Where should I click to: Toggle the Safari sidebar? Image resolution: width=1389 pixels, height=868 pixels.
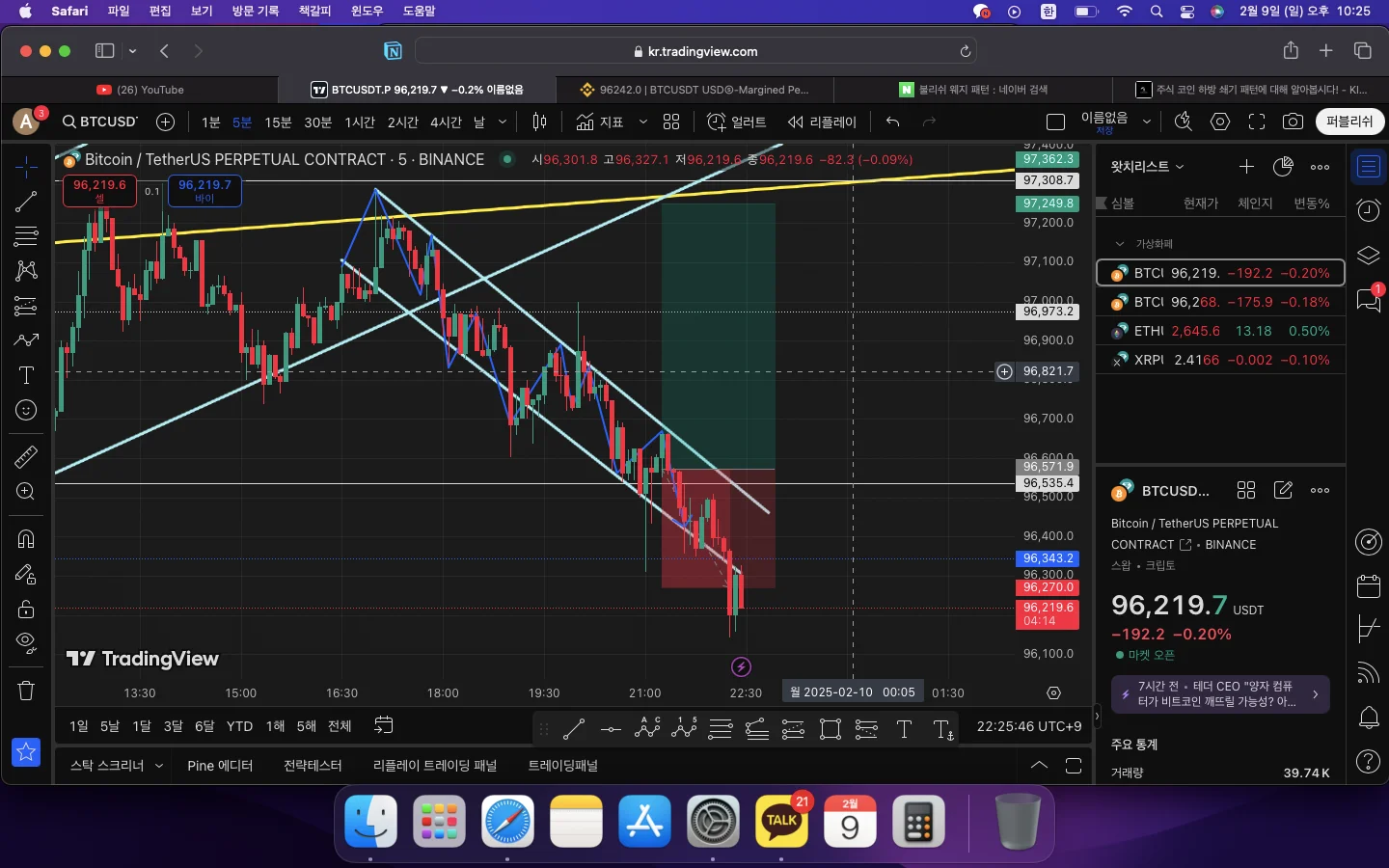coord(105,51)
